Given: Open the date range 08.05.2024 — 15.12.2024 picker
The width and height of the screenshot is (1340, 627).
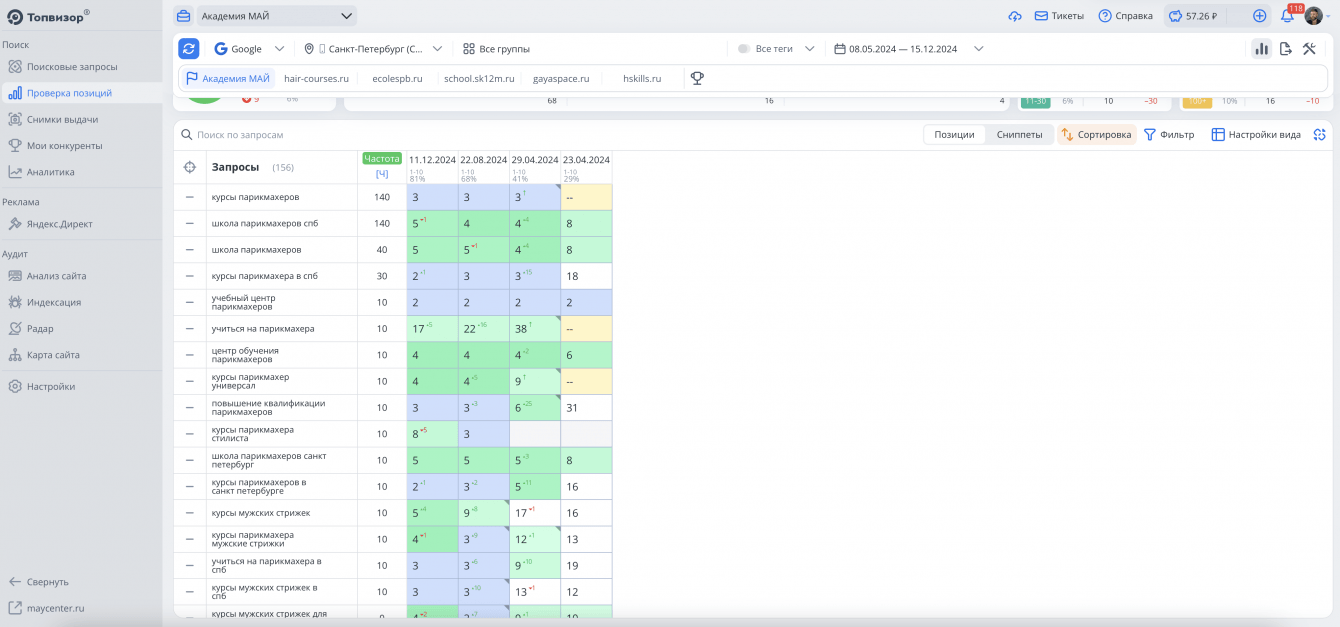Looking at the screenshot, I should click(x=909, y=48).
